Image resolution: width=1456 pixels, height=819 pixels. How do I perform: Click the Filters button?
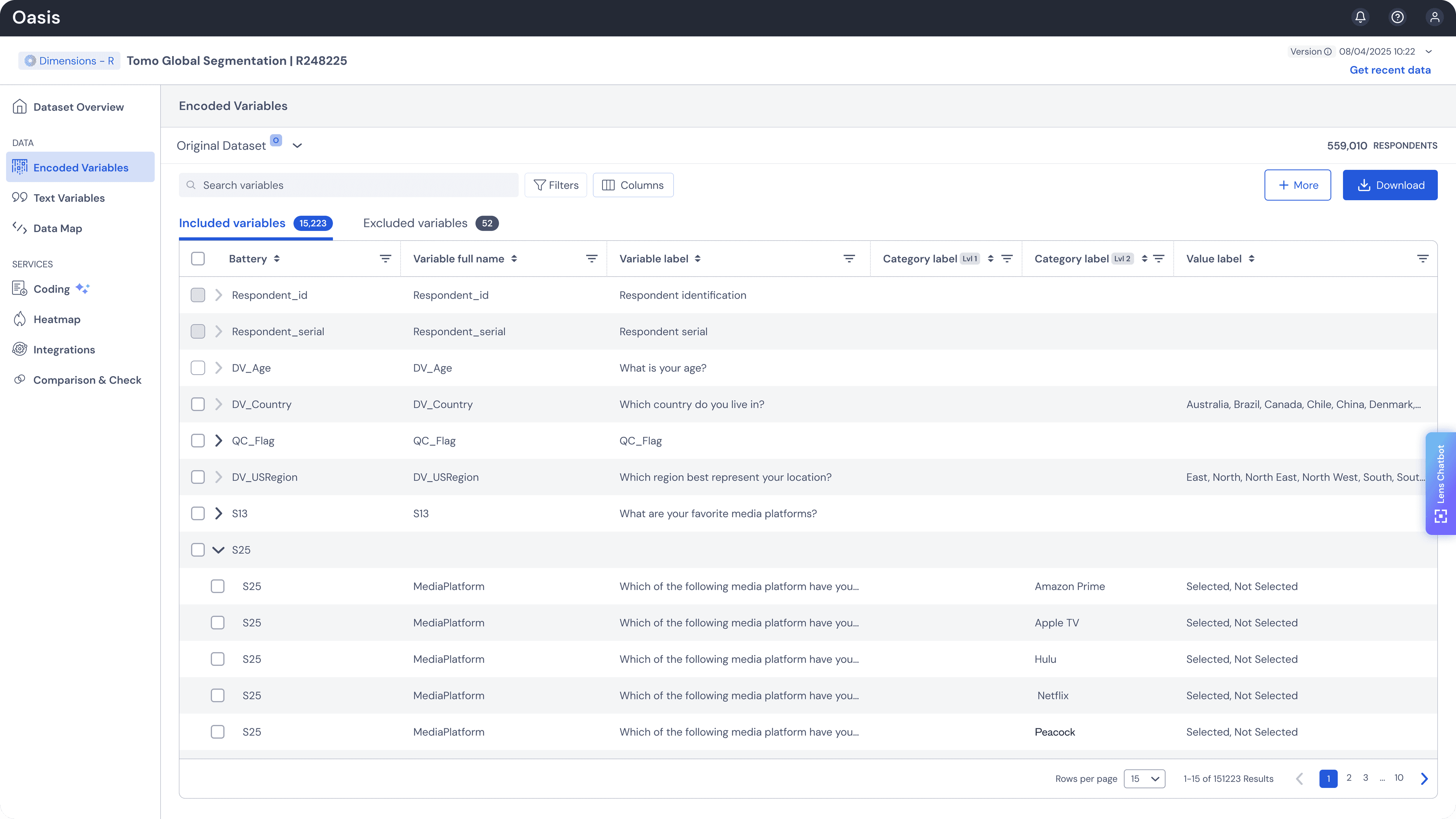(x=556, y=185)
